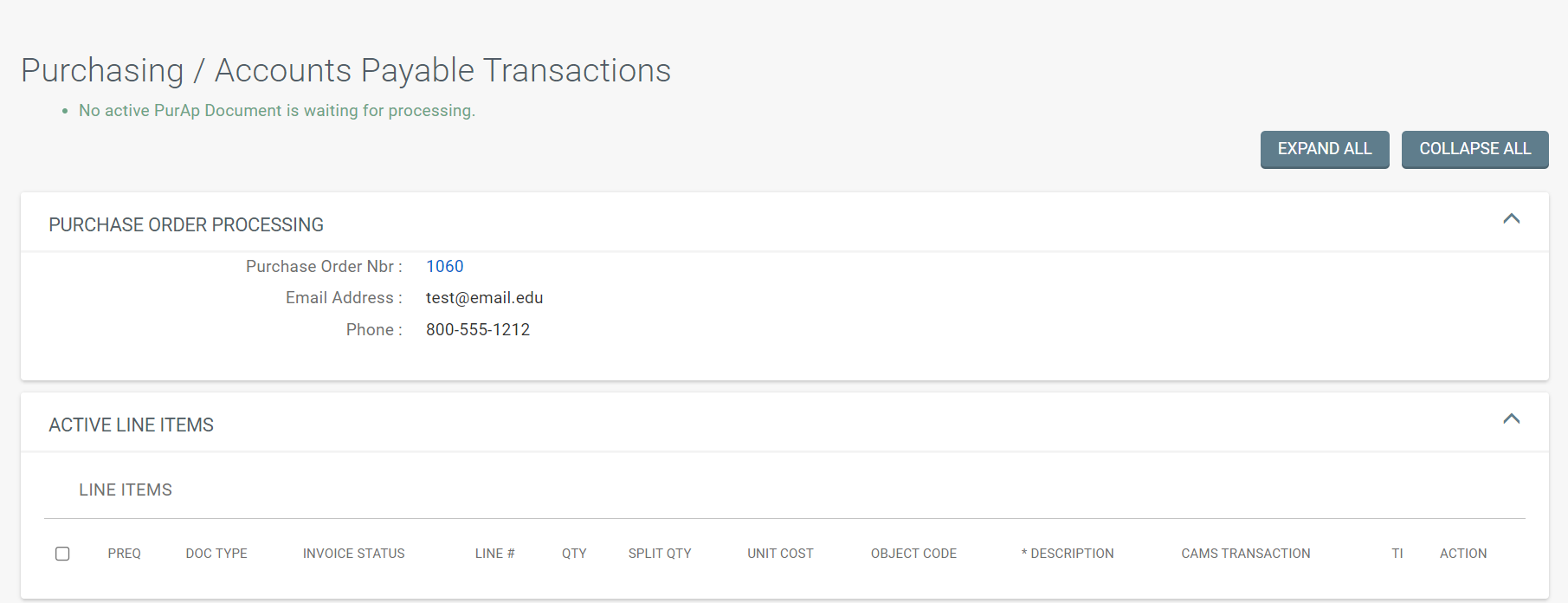1568x603 pixels.
Task: Click the Invoice Status column header
Action: click(354, 554)
